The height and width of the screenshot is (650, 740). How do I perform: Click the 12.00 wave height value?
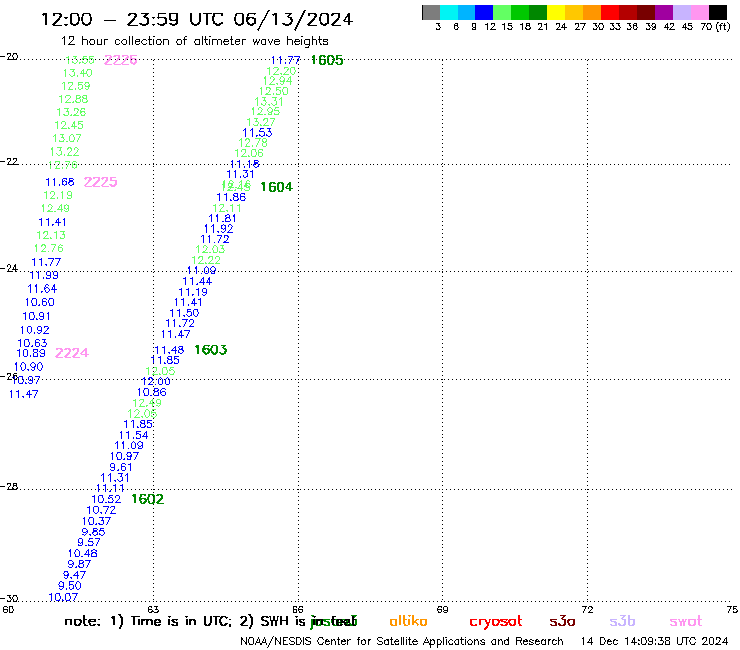pyautogui.click(x=156, y=381)
